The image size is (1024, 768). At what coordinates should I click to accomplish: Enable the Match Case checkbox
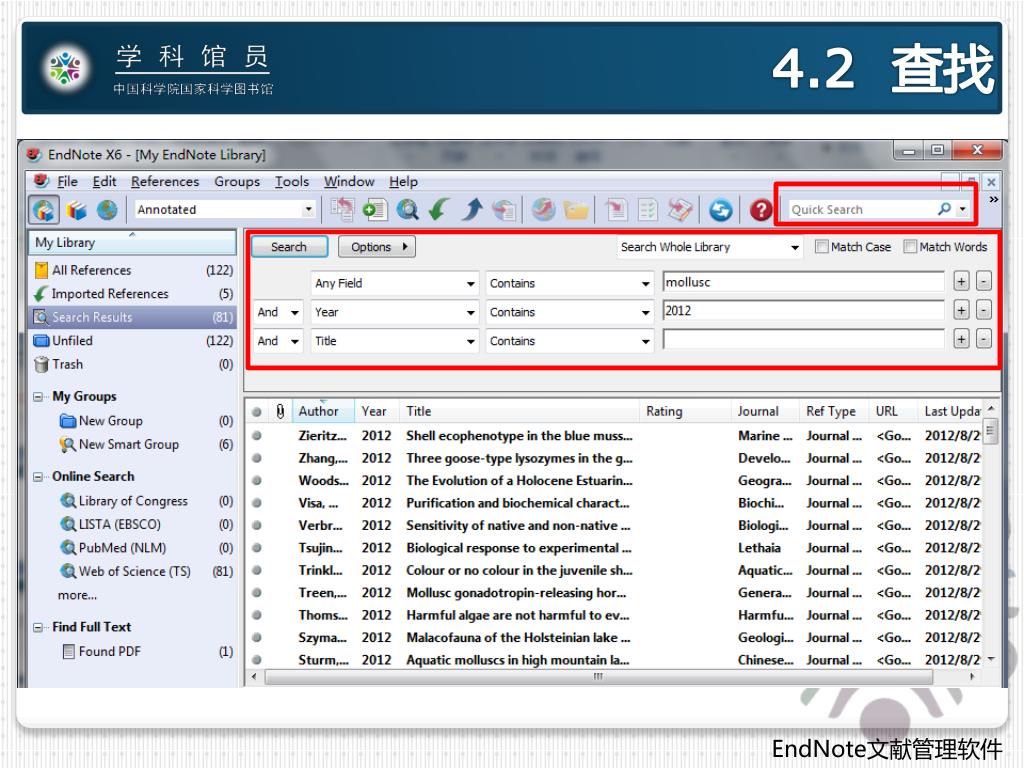coord(822,246)
